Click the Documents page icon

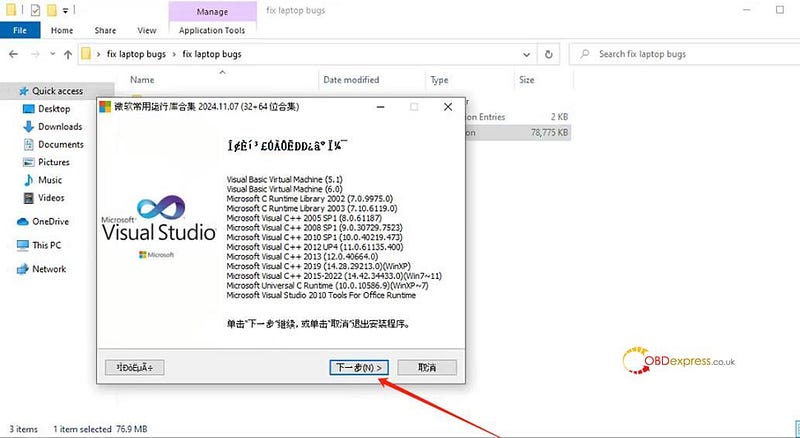(29, 144)
